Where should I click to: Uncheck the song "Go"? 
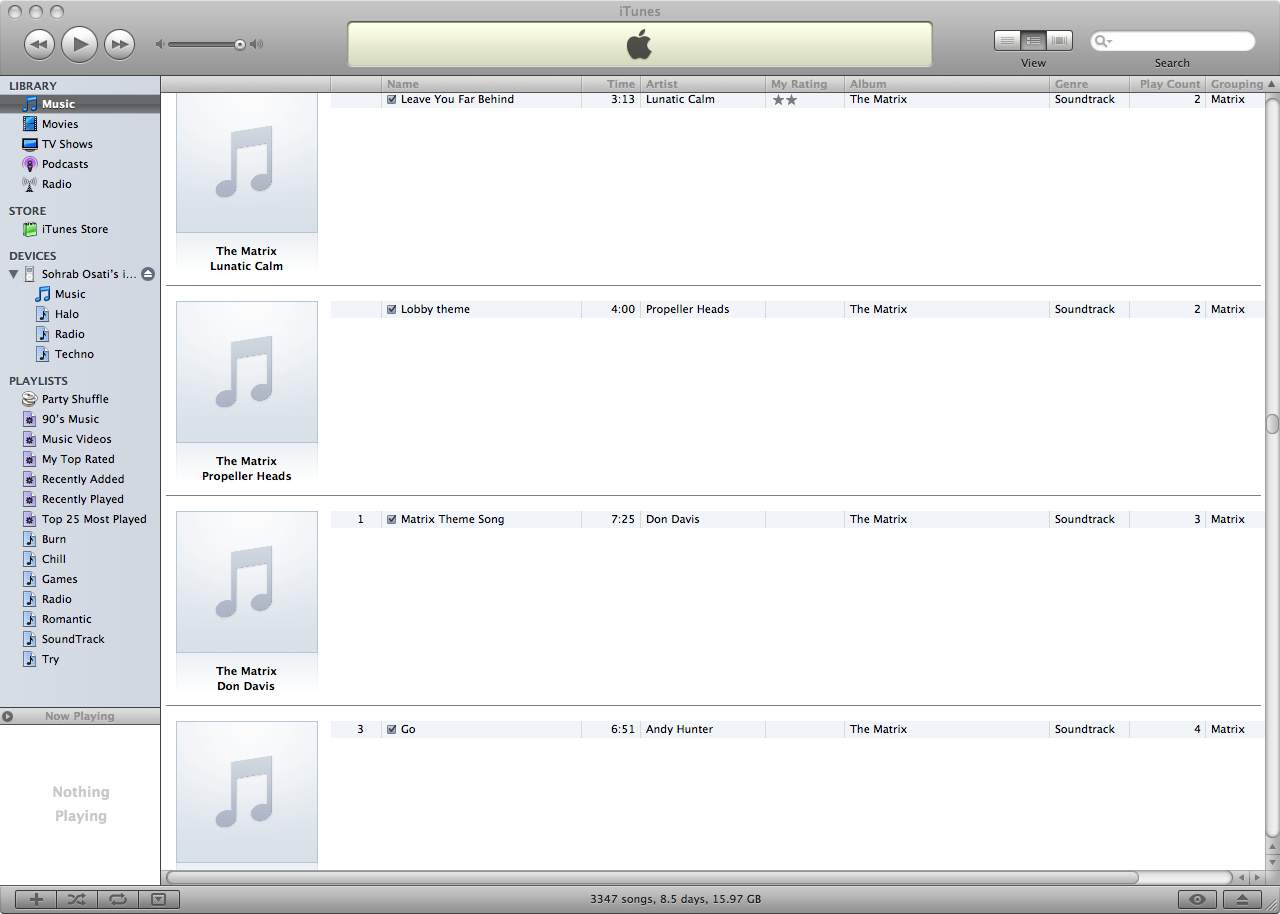pos(391,729)
